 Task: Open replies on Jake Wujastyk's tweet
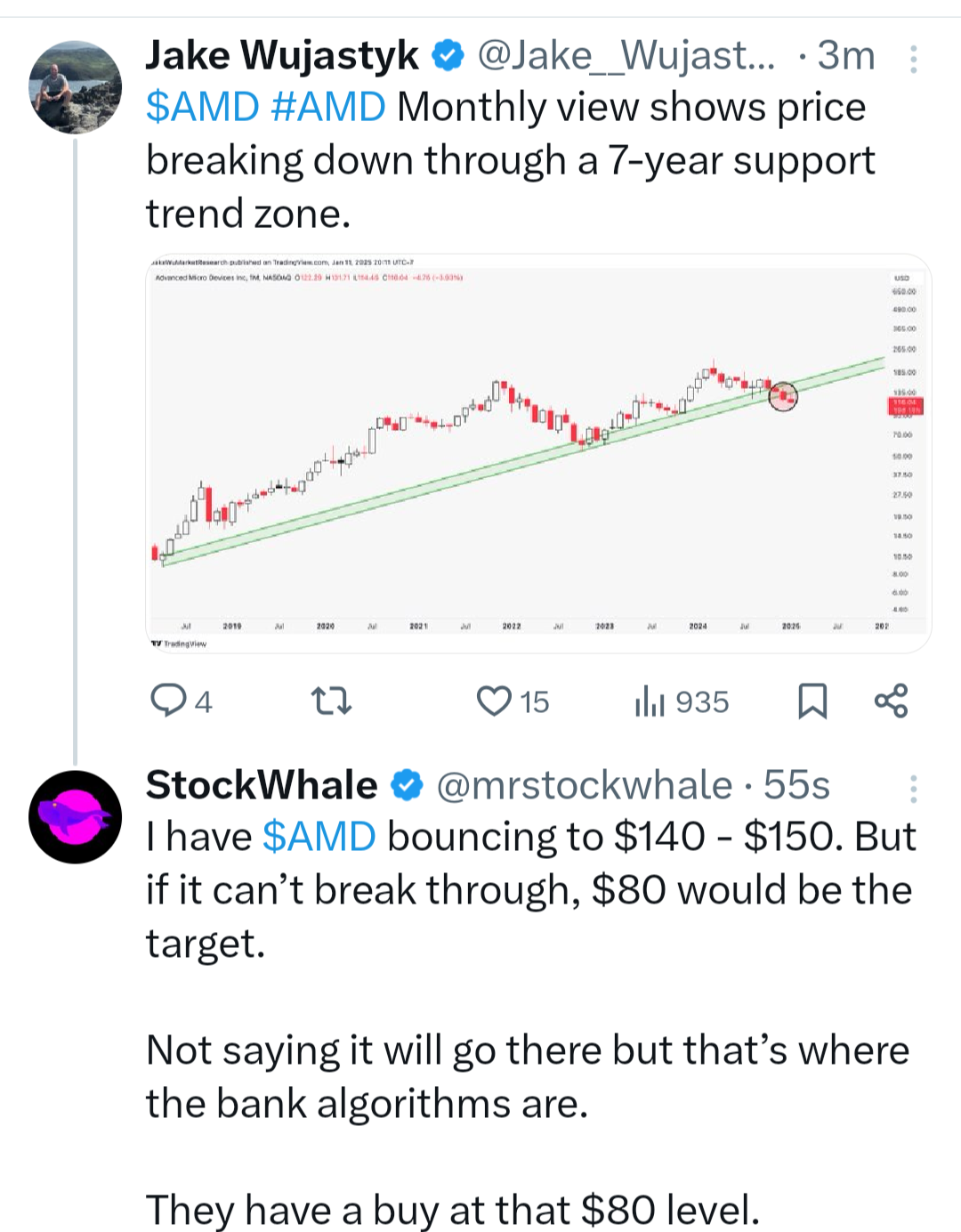[182, 701]
